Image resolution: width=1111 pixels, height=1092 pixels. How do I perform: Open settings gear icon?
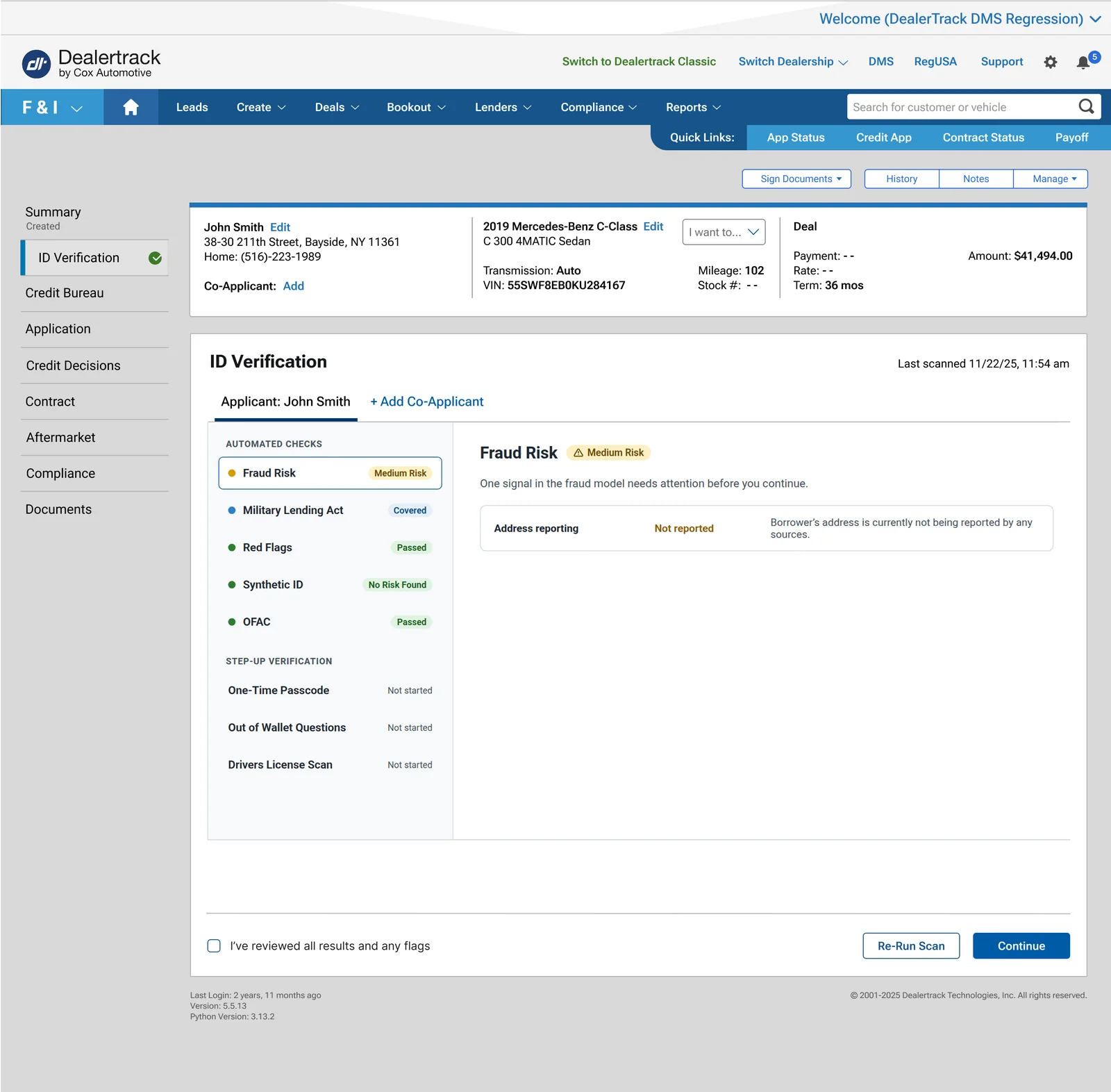[1051, 62]
